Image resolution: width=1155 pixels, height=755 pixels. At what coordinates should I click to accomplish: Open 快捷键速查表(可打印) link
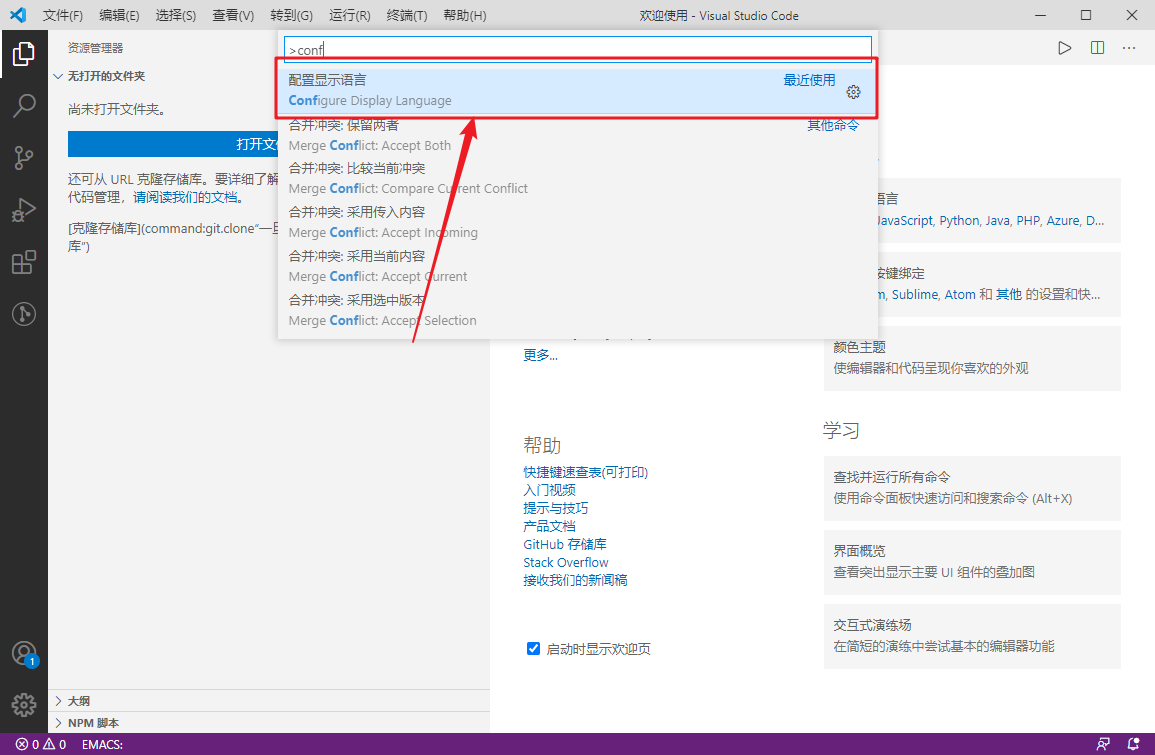(586, 472)
